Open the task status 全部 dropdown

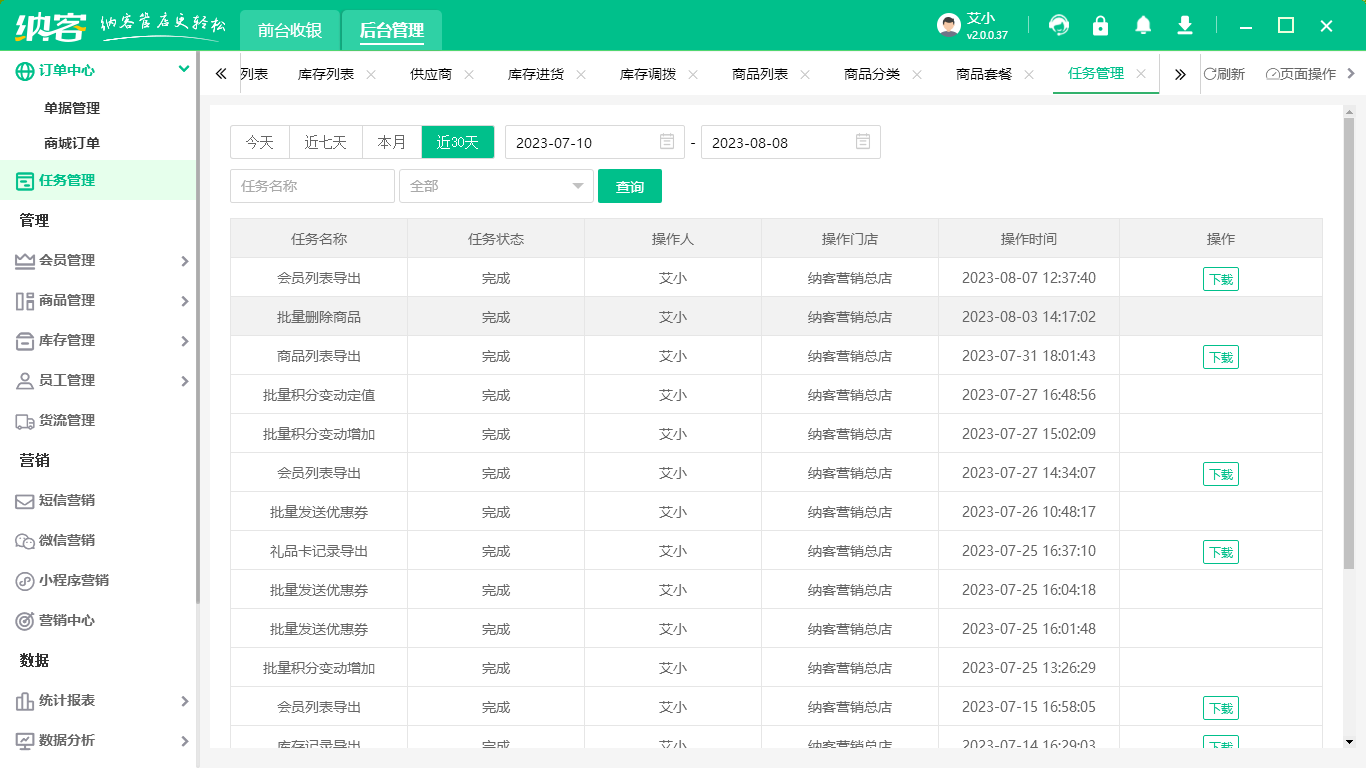click(x=496, y=186)
